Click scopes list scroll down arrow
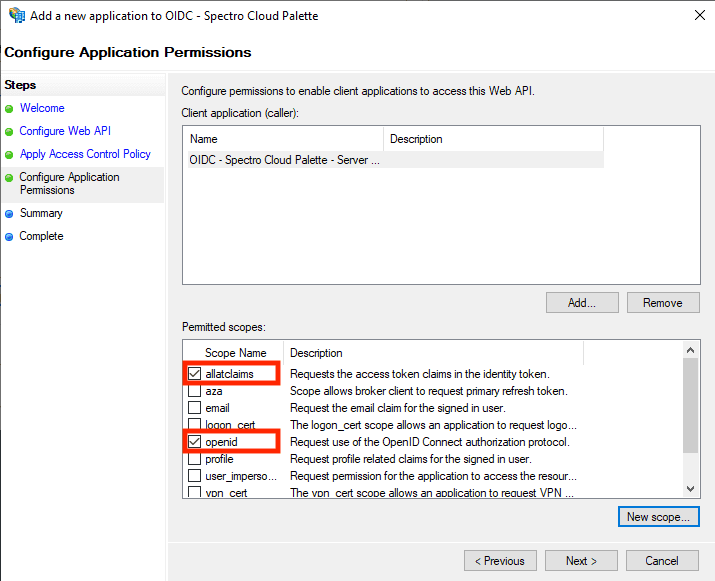This screenshot has width=715, height=581. click(690, 489)
